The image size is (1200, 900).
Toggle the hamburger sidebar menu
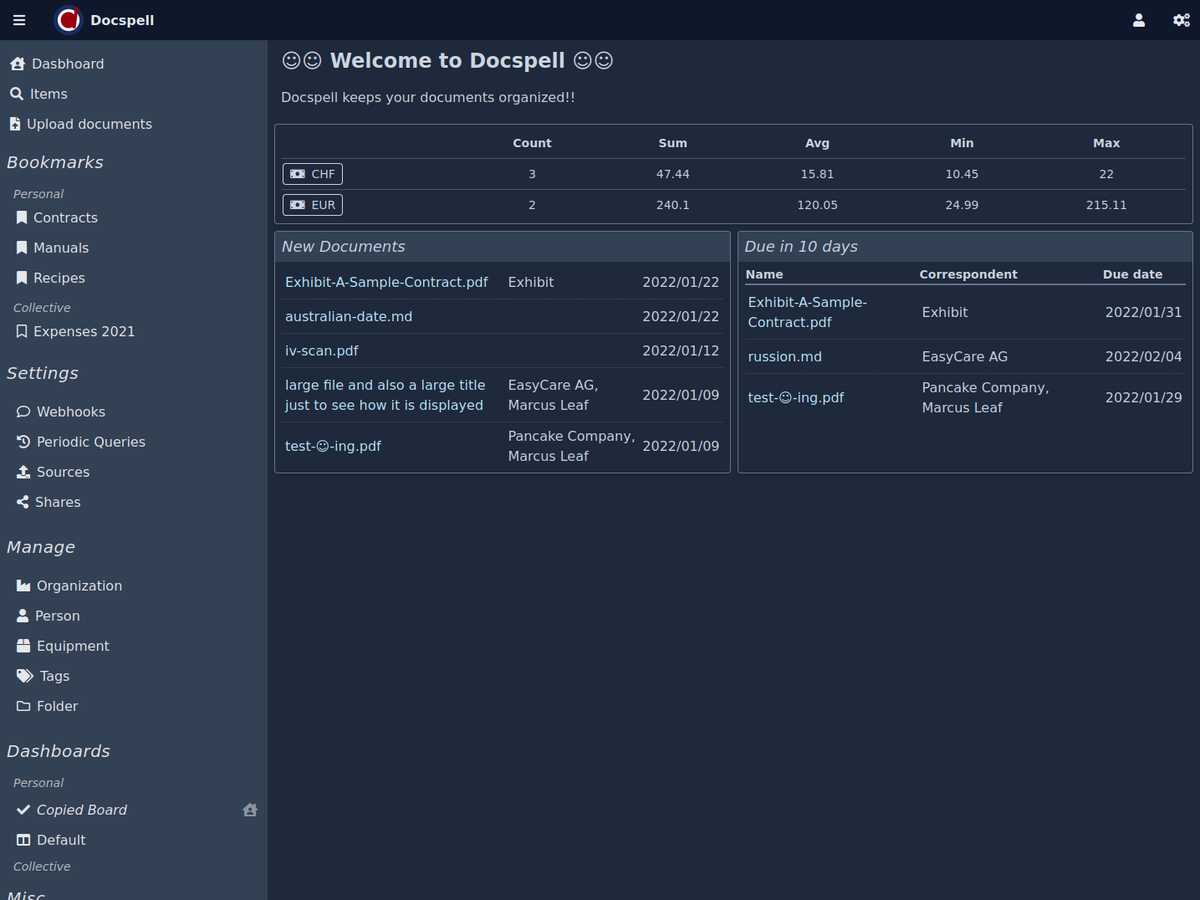click(x=19, y=20)
